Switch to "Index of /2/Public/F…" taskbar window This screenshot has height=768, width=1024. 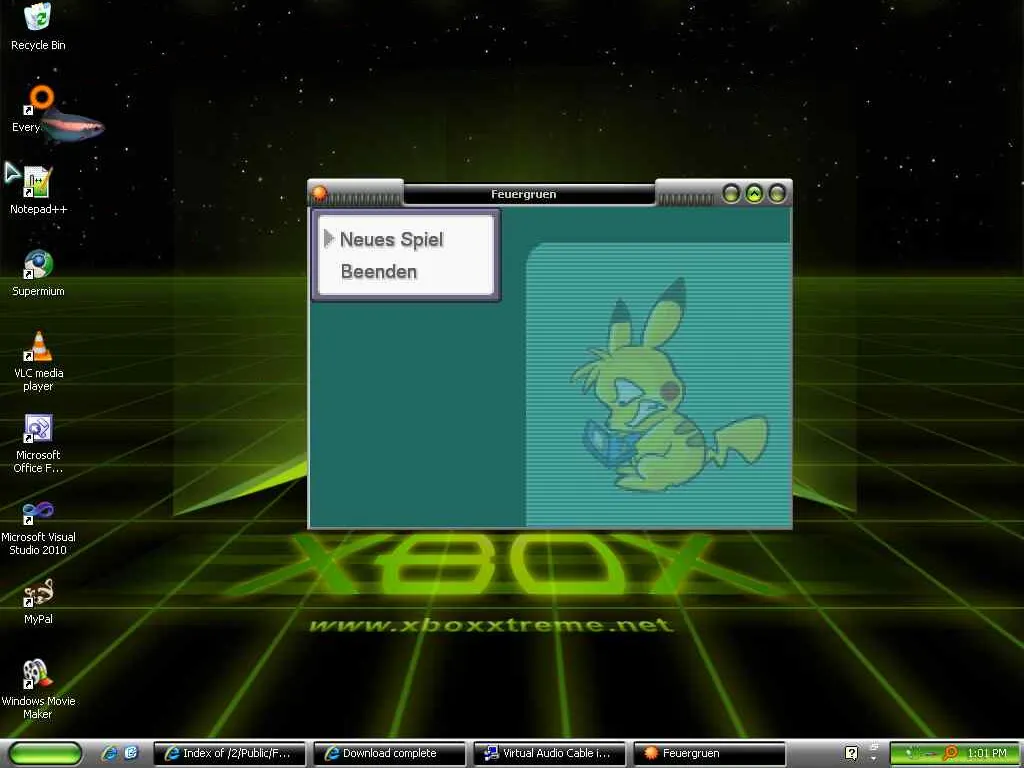pos(229,753)
